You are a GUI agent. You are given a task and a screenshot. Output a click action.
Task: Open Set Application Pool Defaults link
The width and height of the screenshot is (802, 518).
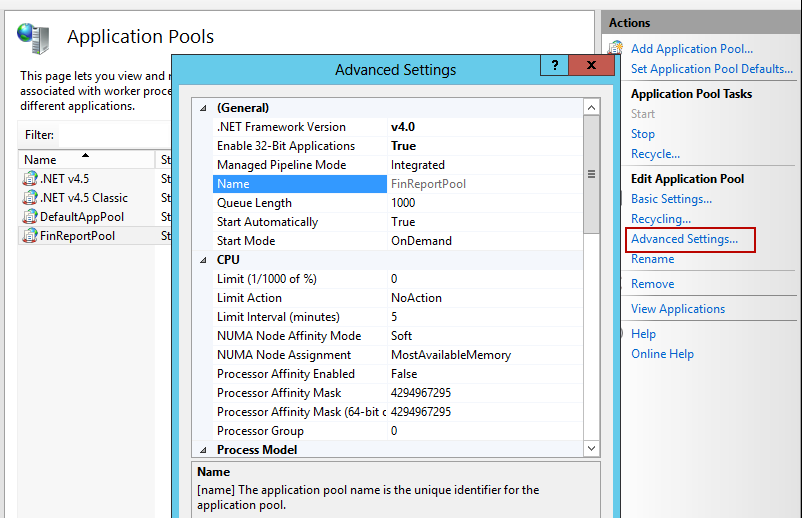[x=711, y=69]
